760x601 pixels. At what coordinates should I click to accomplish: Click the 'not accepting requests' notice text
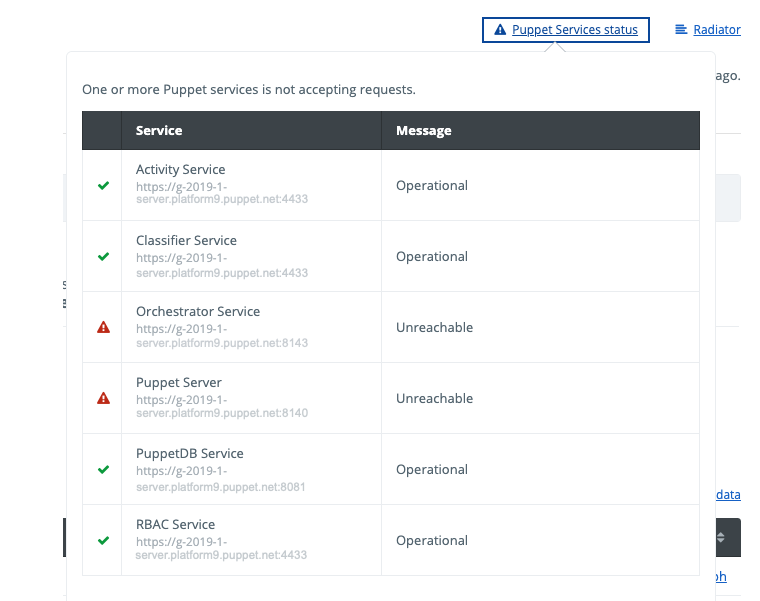click(249, 90)
